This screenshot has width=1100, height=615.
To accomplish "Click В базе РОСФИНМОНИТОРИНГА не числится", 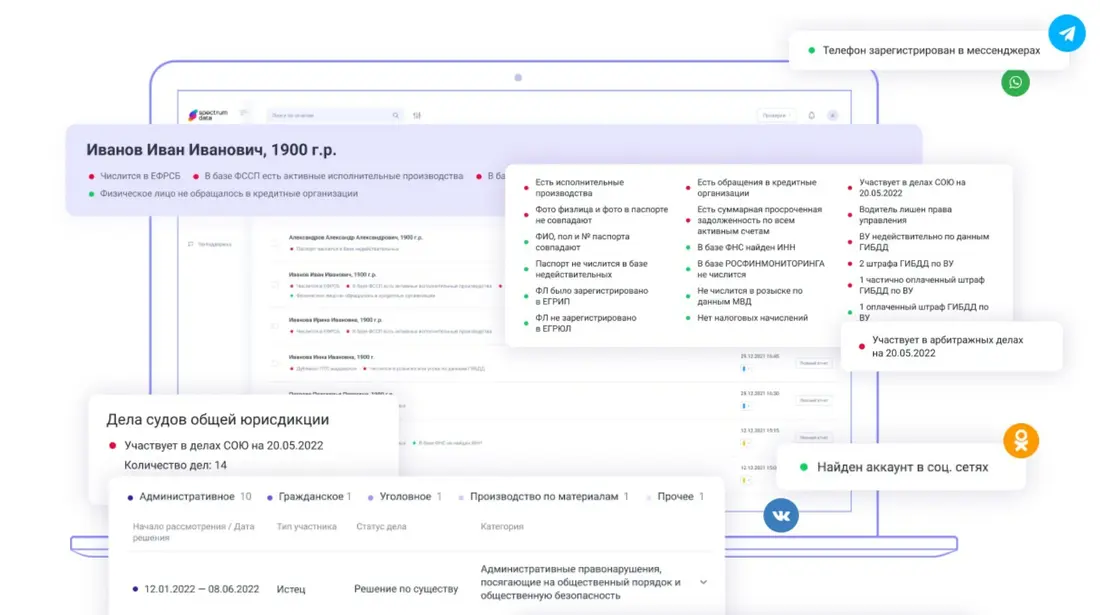I will coord(761,269).
